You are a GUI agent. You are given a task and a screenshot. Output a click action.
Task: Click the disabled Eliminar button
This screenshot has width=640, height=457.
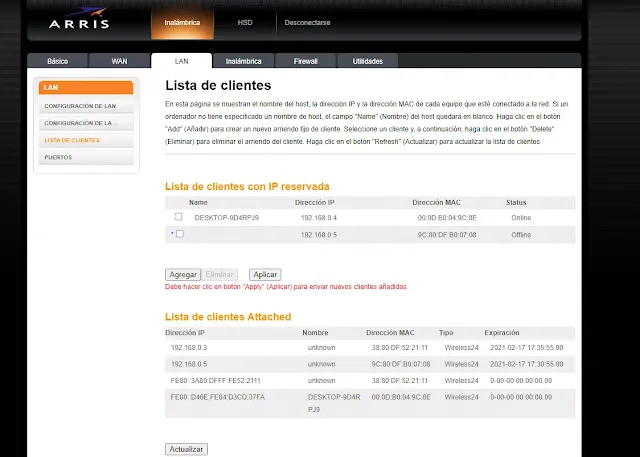220,275
